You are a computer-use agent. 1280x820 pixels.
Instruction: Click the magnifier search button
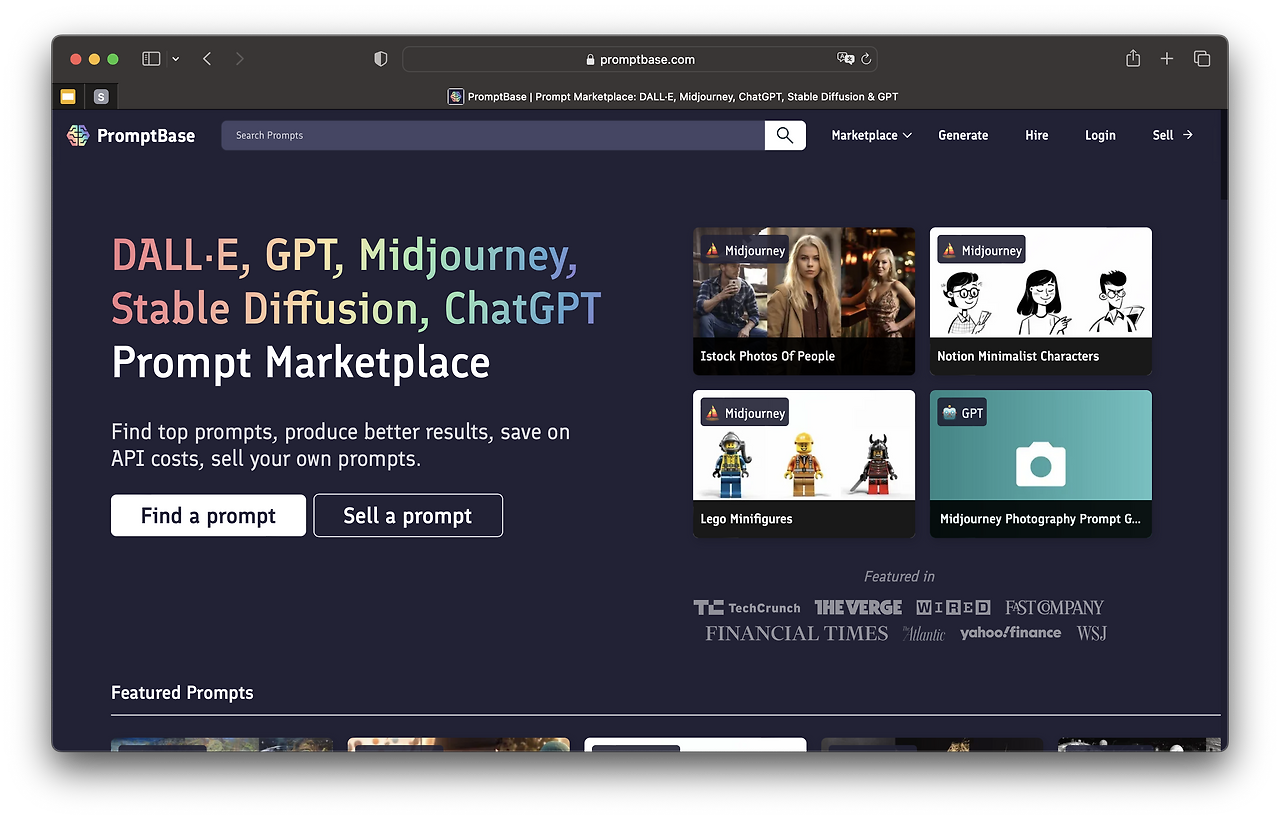(x=785, y=135)
